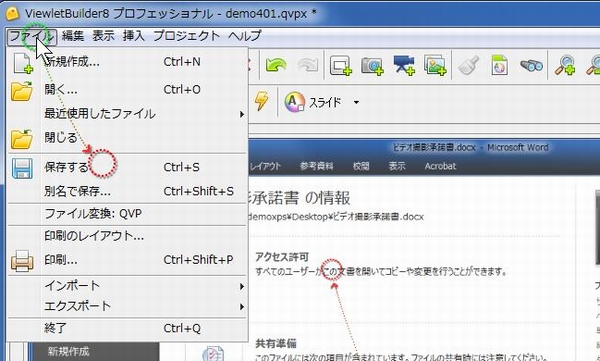Choose 保存する in the File menu
This screenshot has height=361, width=600.
[x=127, y=167]
